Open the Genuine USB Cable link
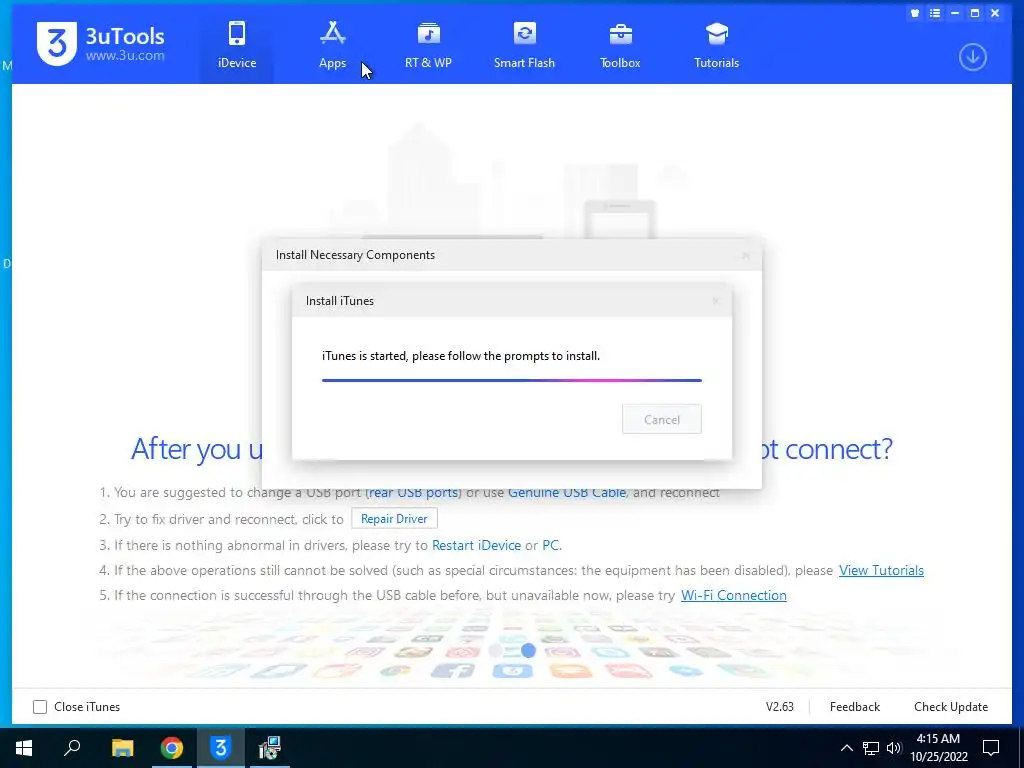The width and height of the screenshot is (1024, 768). (567, 492)
